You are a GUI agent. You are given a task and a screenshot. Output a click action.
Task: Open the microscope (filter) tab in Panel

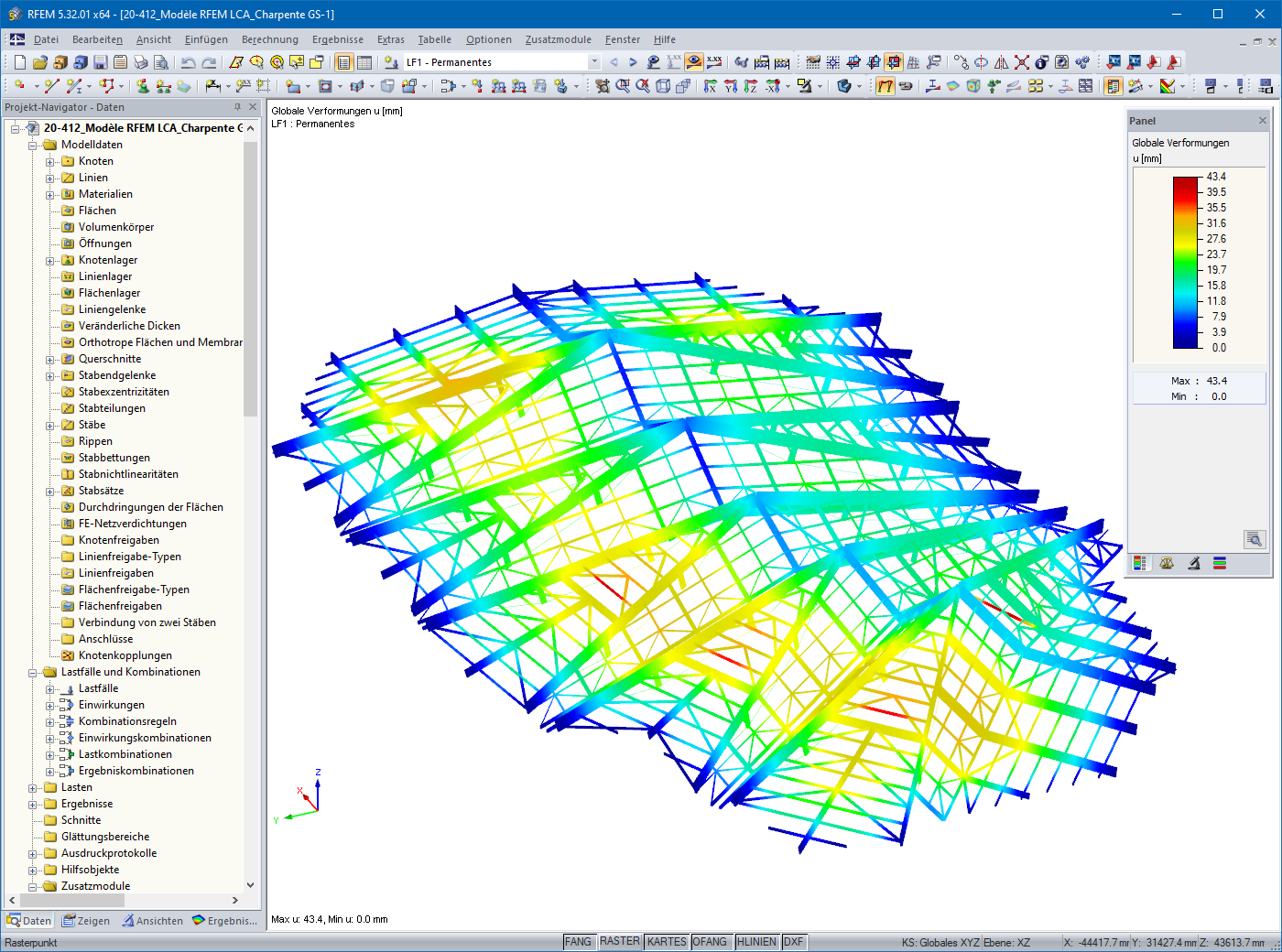pos(1194,564)
